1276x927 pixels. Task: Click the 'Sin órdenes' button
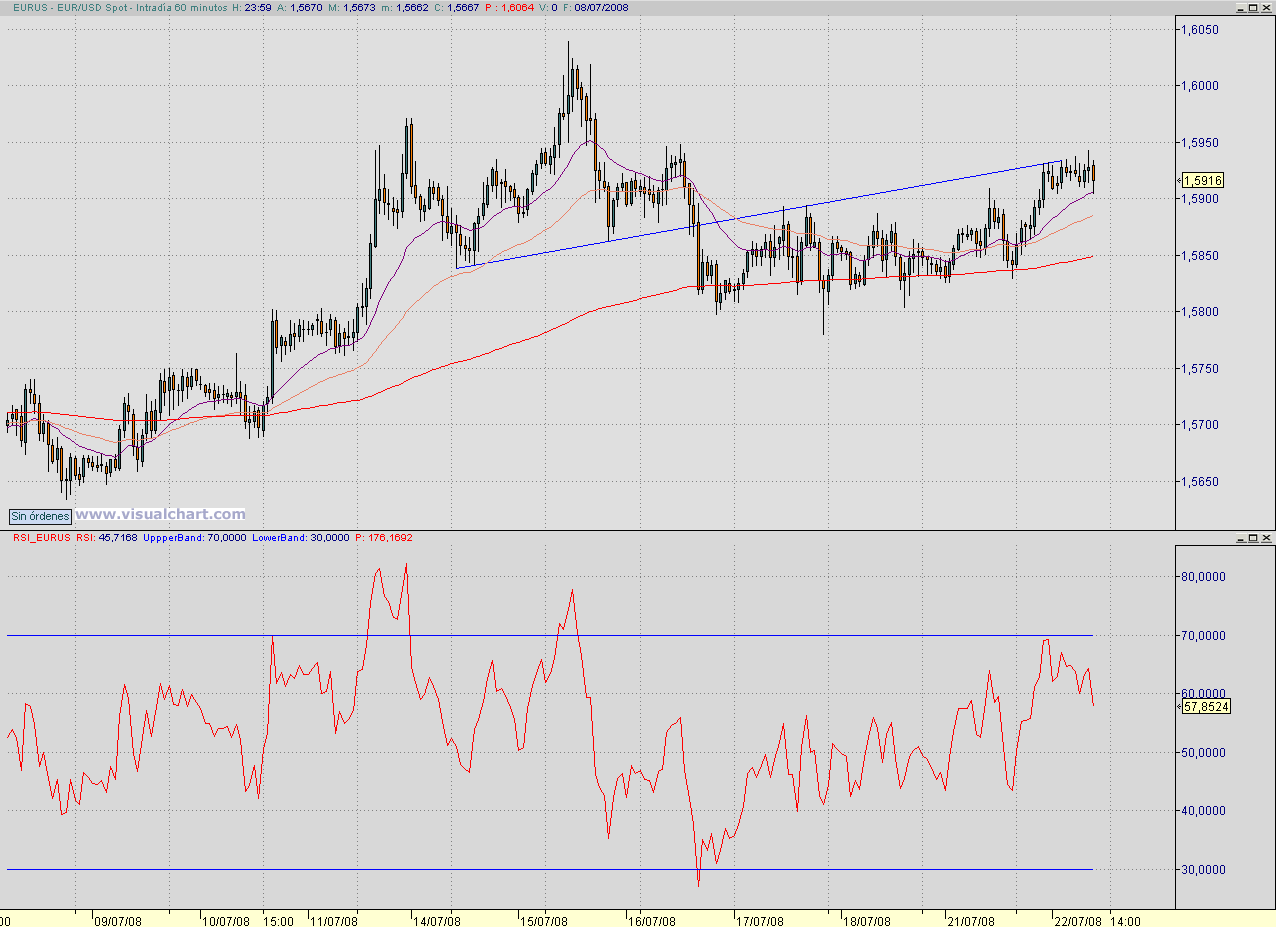pyautogui.click(x=41, y=516)
